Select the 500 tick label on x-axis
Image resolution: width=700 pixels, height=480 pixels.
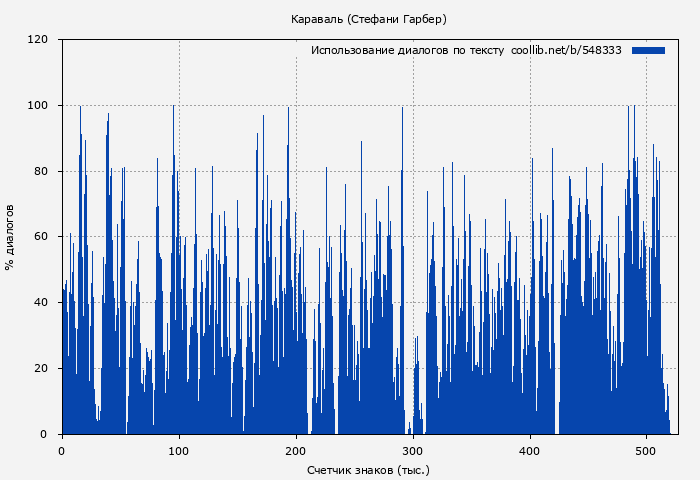pos(646,450)
